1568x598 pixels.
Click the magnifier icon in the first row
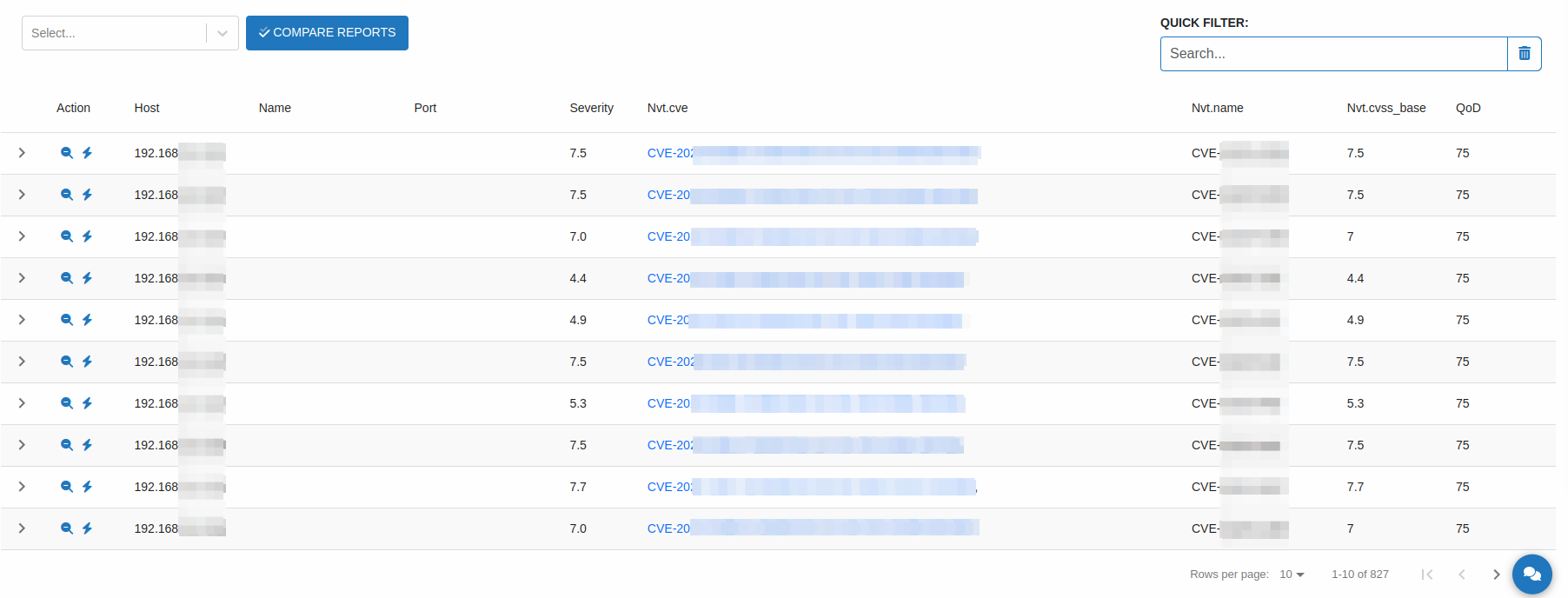pos(66,153)
